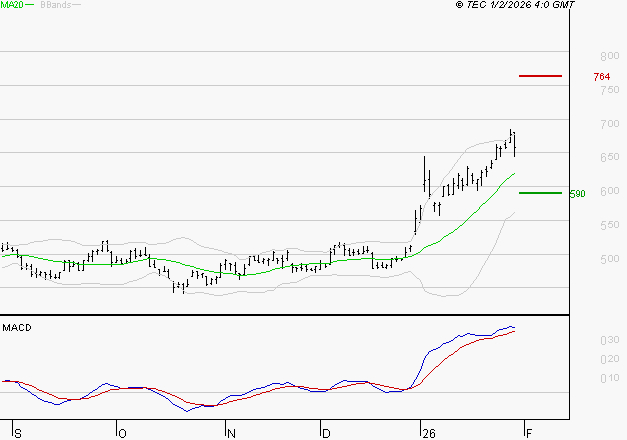Click the 750 price axis label
627x440 pixels.
610,90
